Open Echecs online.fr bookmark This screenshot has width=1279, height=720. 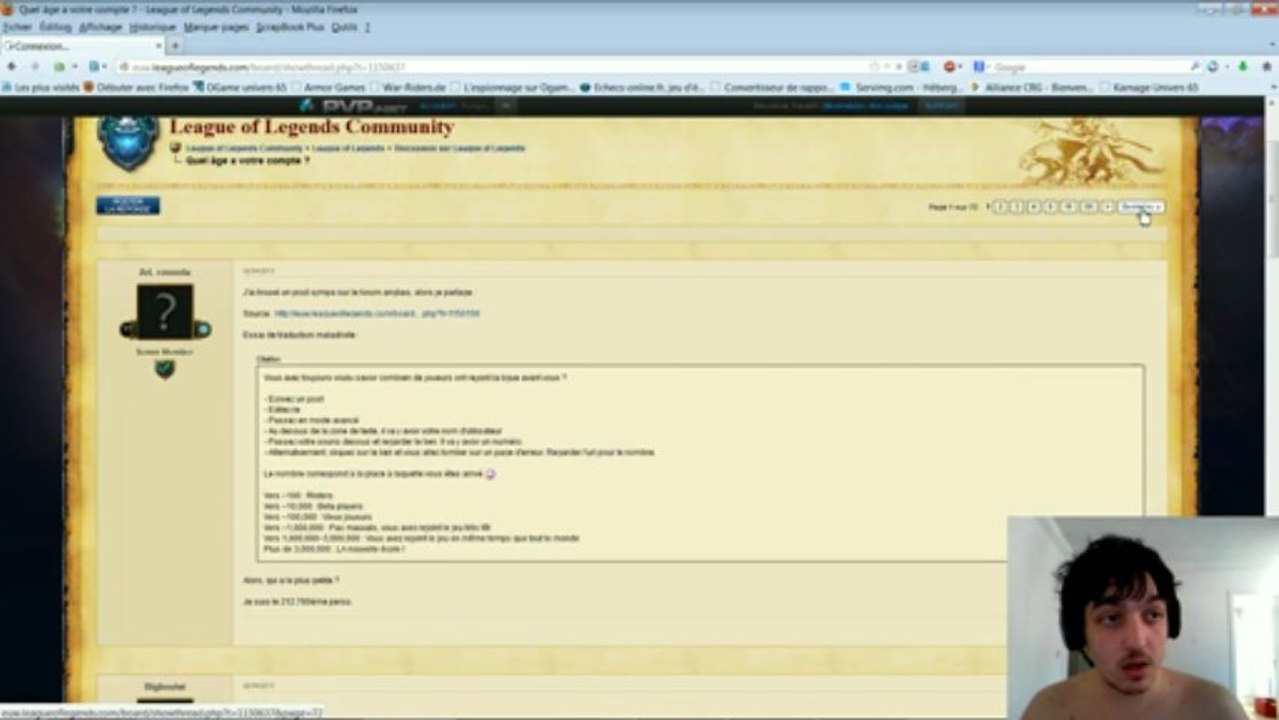click(x=642, y=88)
